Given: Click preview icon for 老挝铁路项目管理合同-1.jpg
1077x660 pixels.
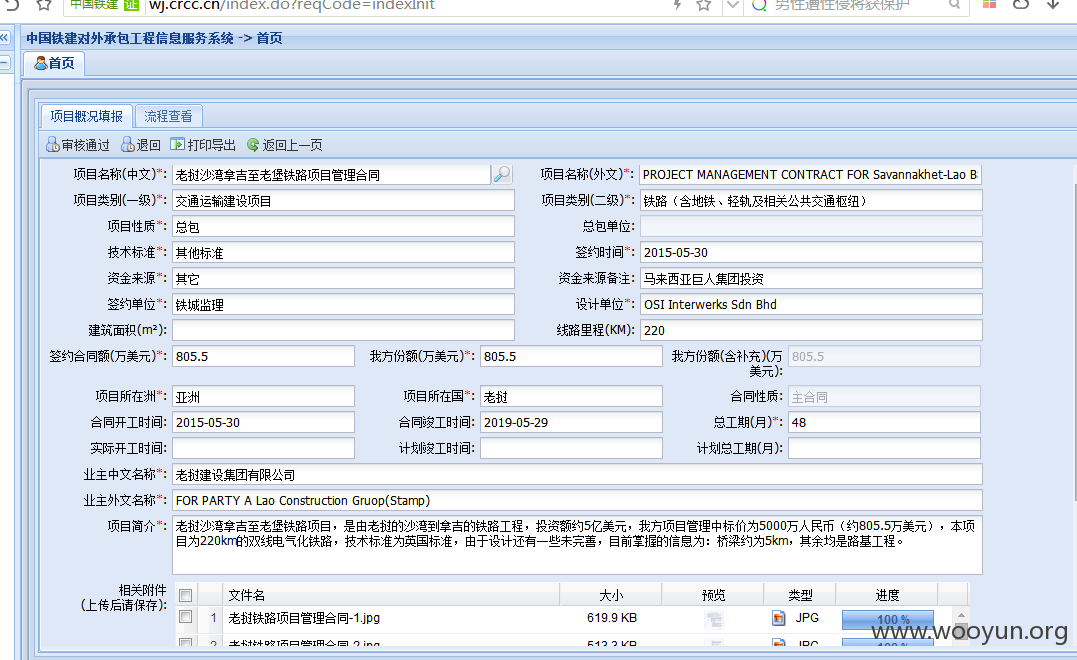Looking at the screenshot, I should [714, 619].
